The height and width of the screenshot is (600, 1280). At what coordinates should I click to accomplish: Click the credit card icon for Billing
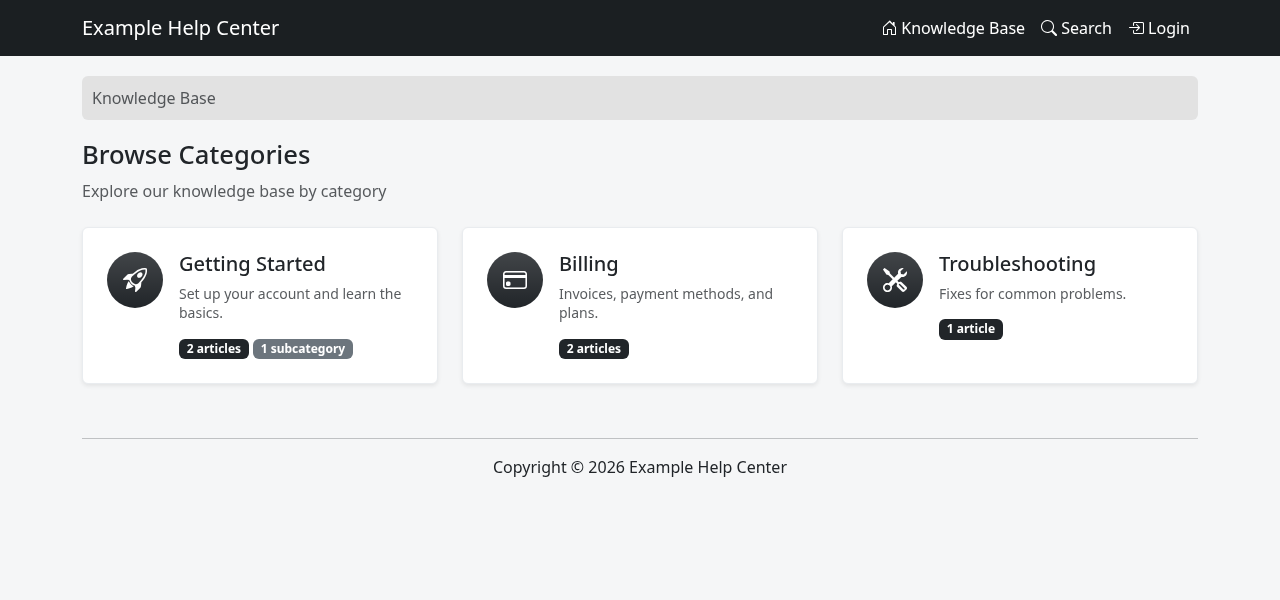[515, 280]
